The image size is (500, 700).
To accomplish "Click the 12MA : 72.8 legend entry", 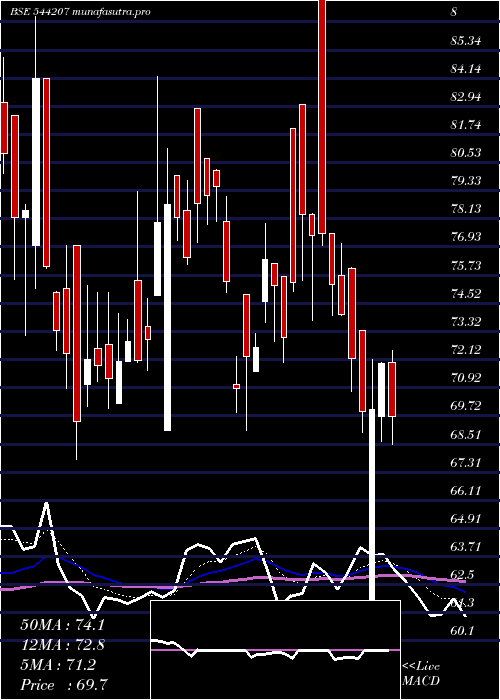I will point(62,645).
